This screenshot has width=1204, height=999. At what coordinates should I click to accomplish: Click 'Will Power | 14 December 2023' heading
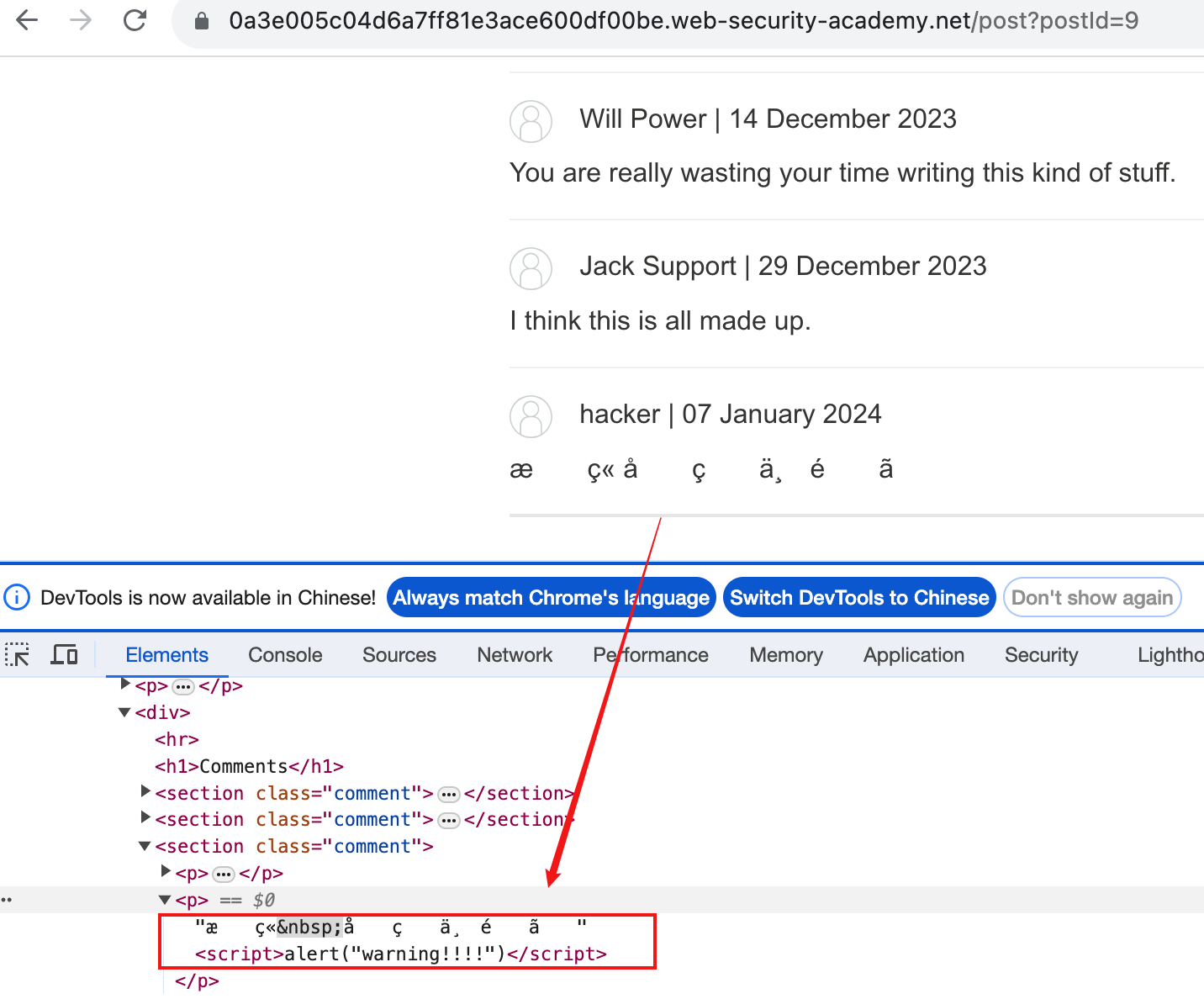[x=768, y=119]
